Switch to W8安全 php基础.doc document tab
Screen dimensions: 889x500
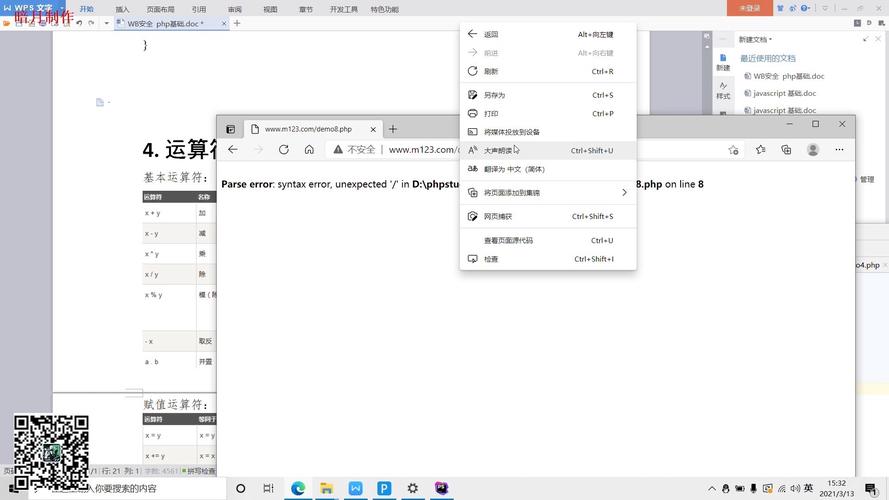point(166,24)
